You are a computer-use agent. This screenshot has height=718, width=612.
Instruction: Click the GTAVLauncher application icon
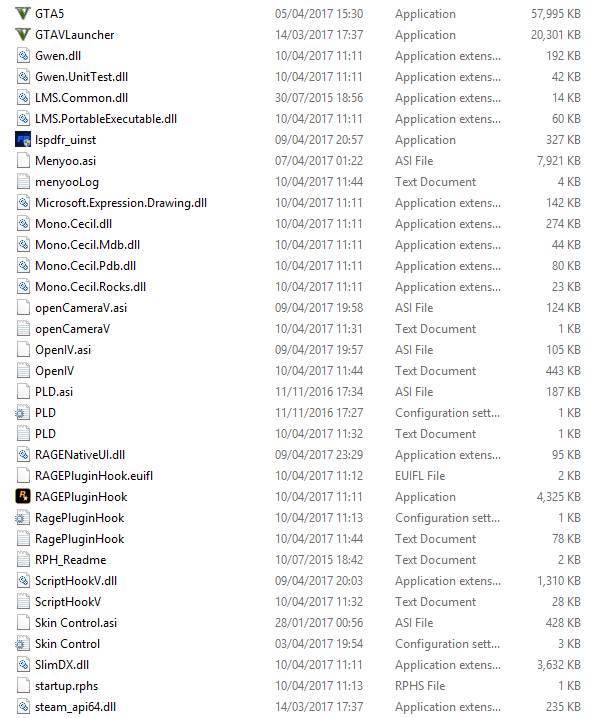23,35
